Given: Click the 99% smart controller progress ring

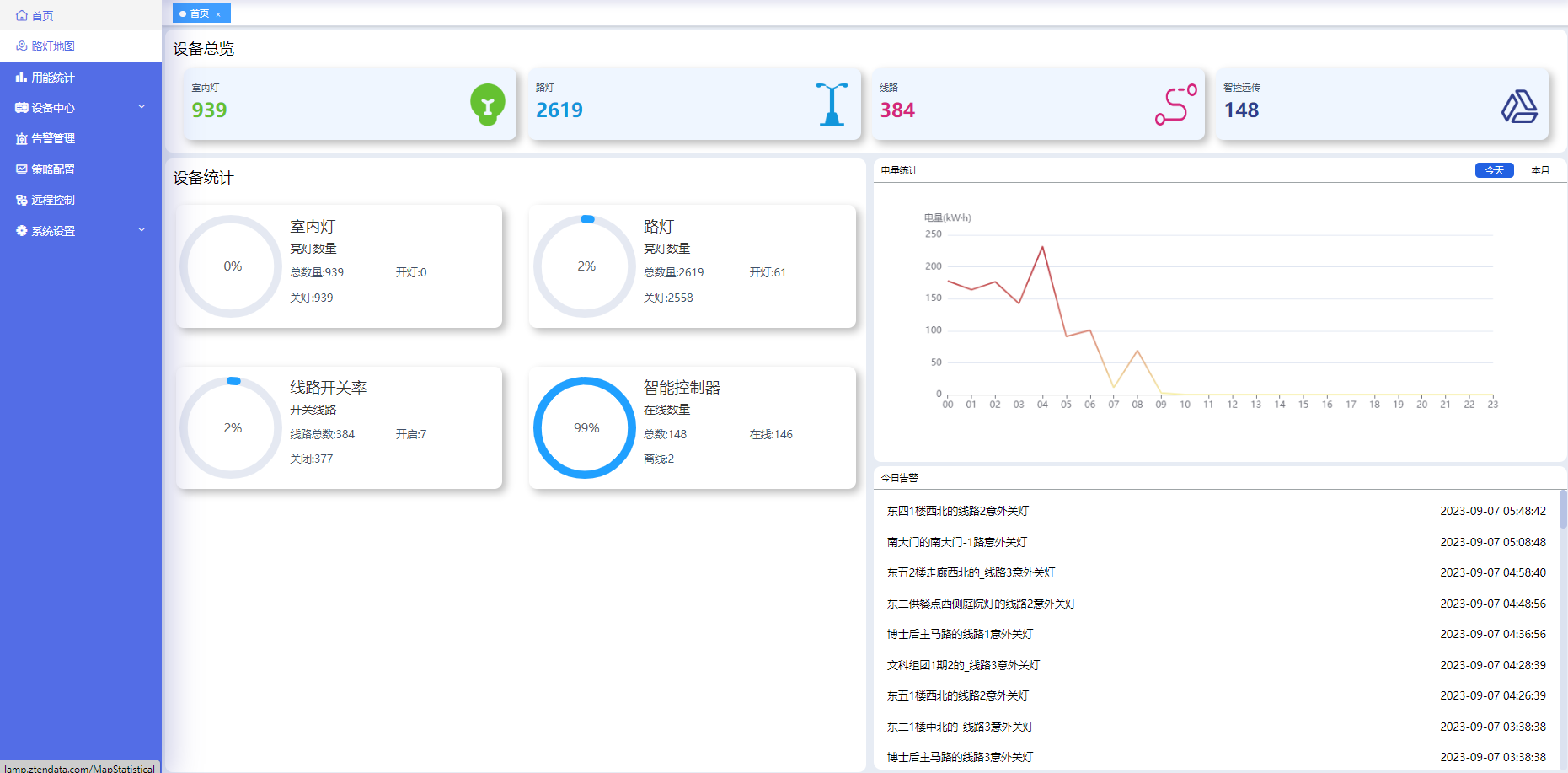Looking at the screenshot, I should pos(586,427).
